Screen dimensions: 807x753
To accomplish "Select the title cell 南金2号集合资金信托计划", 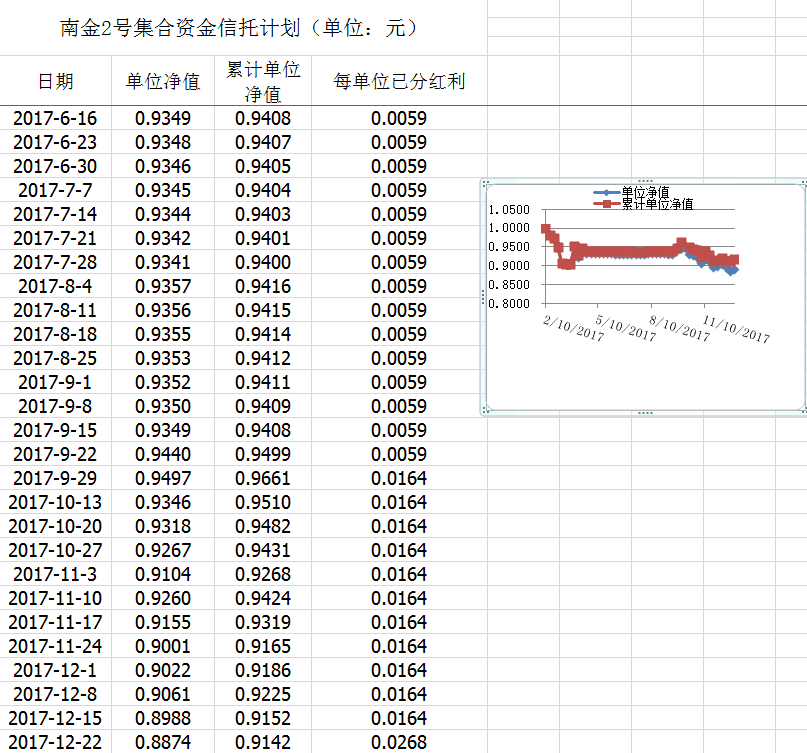I will tap(240, 28).
